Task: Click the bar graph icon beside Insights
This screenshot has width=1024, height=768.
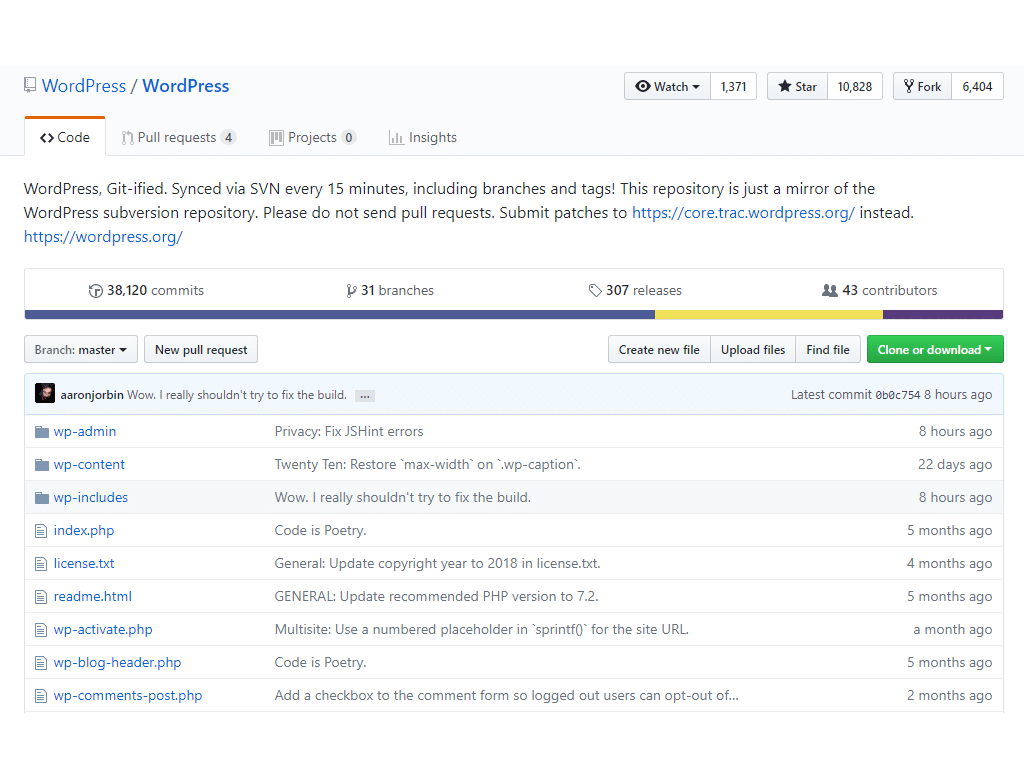Action: click(396, 138)
